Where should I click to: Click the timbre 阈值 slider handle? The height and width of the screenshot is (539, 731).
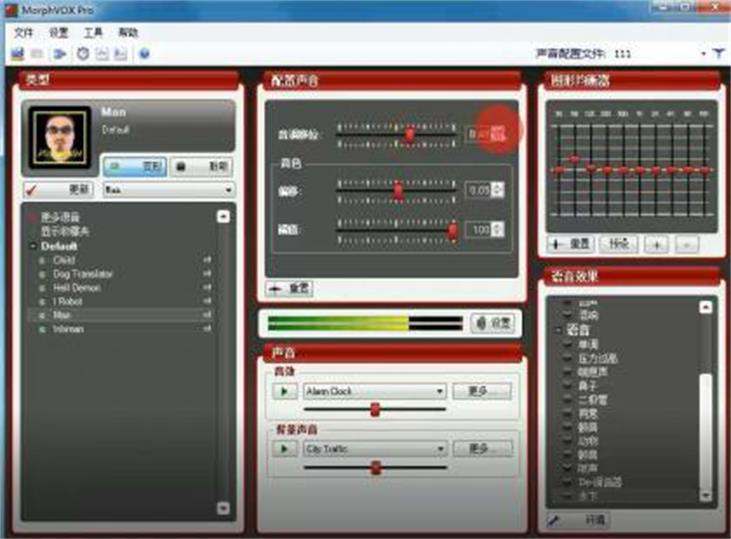[x=452, y=230]
